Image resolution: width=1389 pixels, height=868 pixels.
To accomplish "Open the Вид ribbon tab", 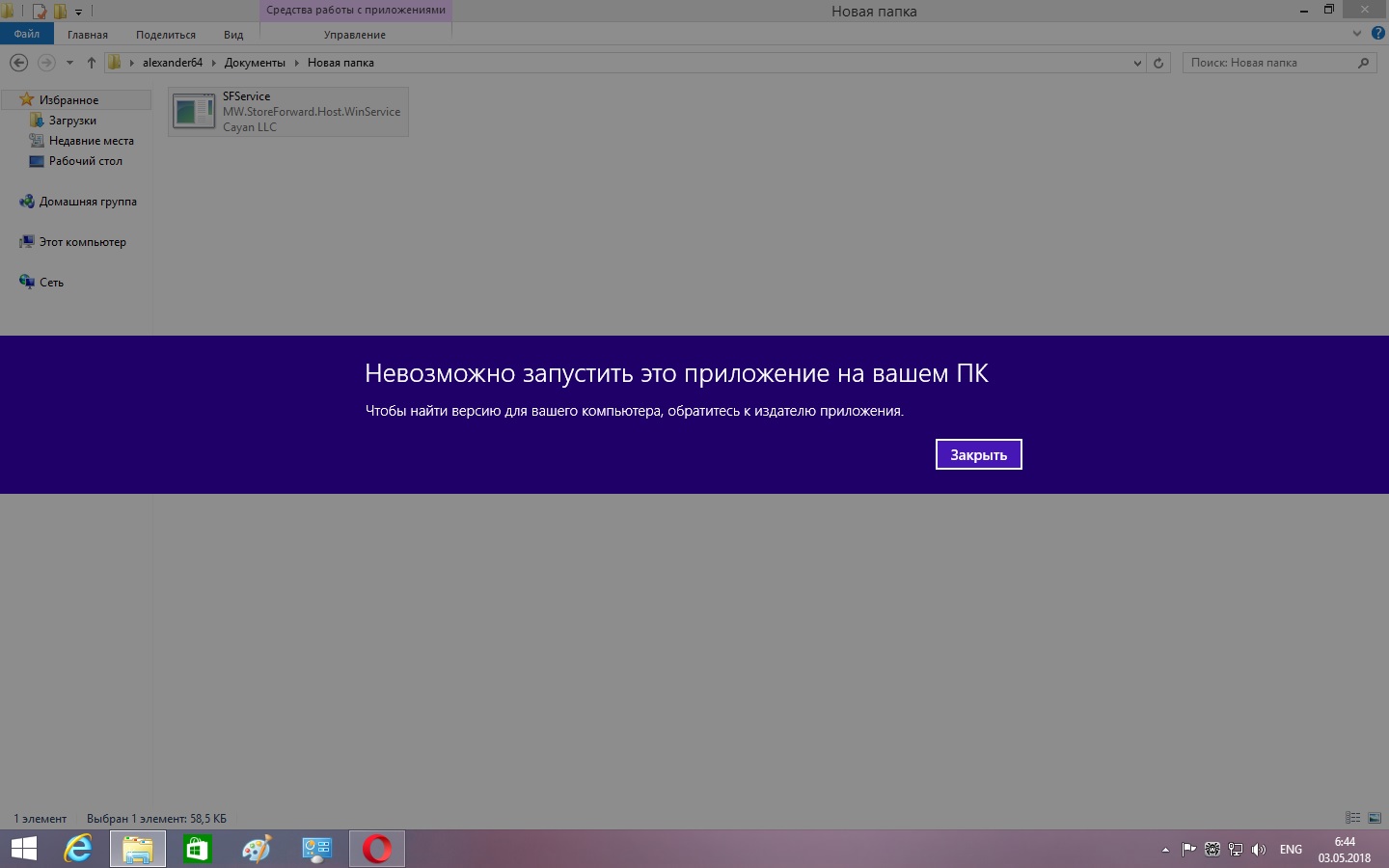I will tap(233, 35).
